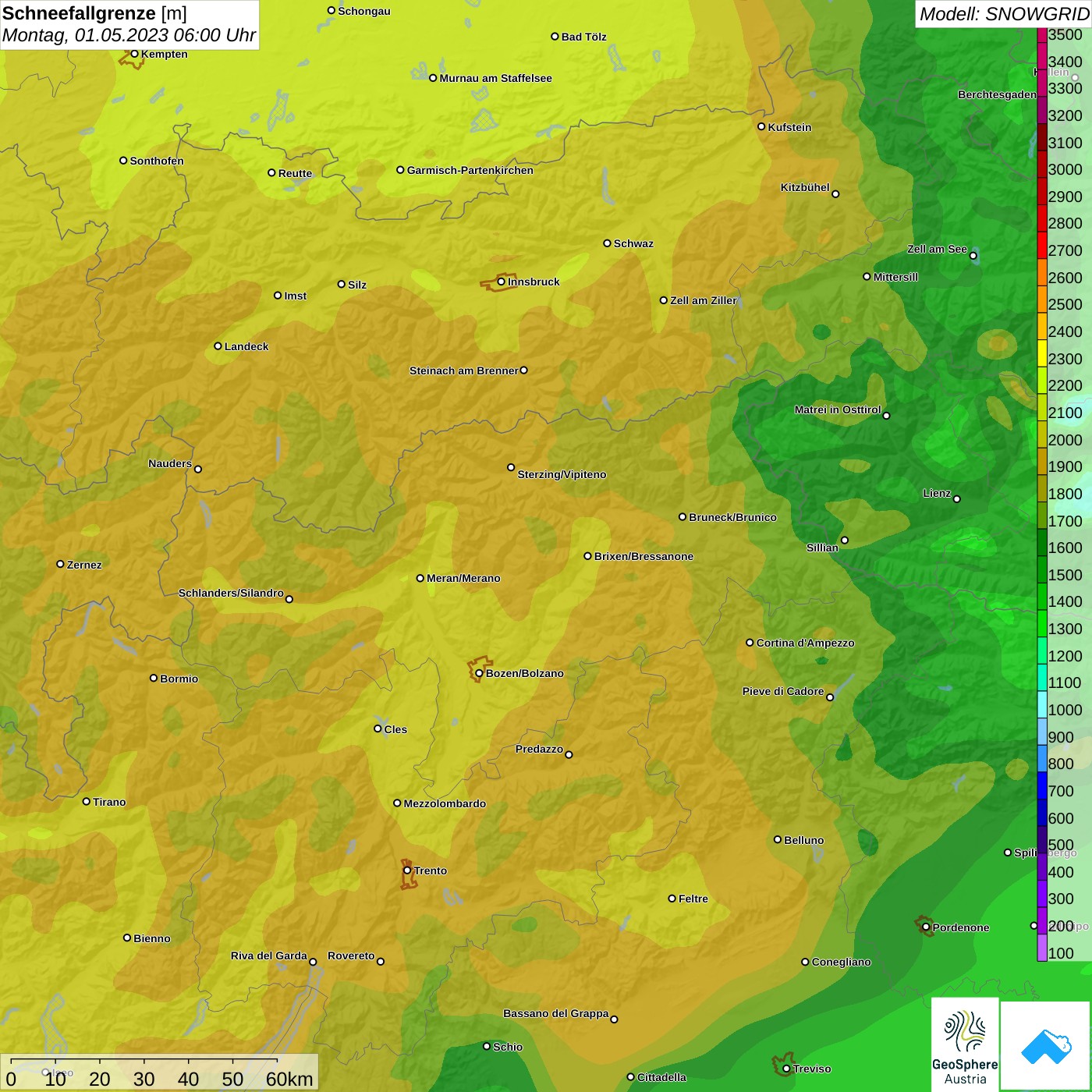Click the 'Cittadella' label
Image resolution: width=1092 pixels, height=1092 pixels.
[661, 1077]
